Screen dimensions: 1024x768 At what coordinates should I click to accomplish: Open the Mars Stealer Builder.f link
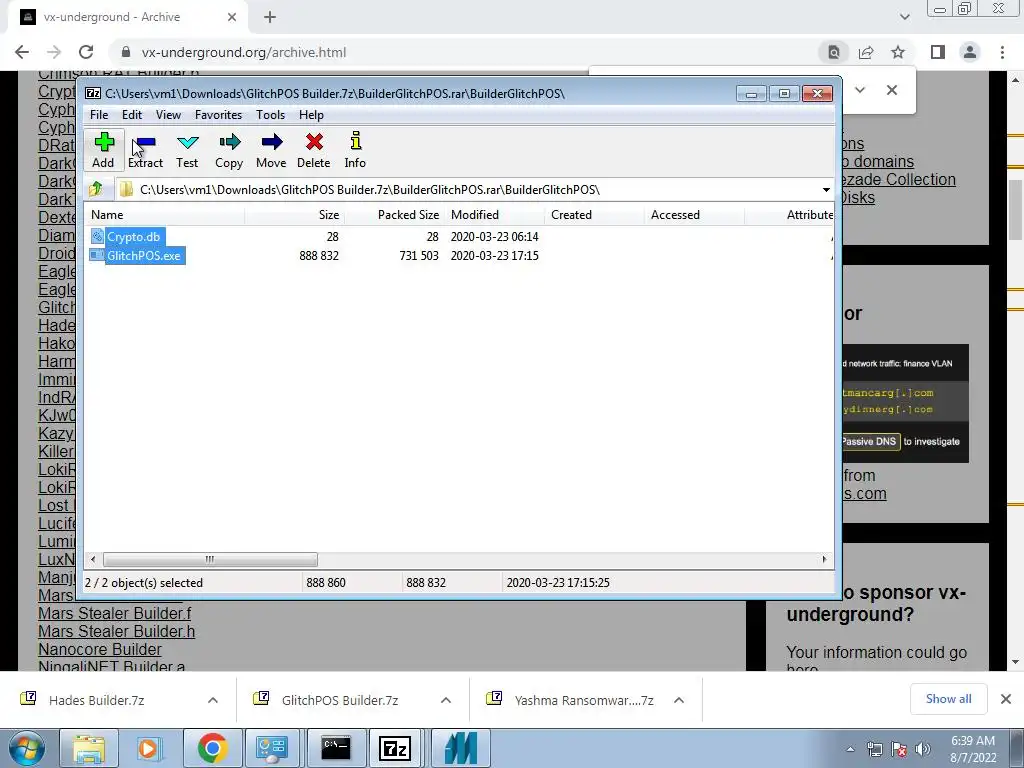[x=114, y=613]
